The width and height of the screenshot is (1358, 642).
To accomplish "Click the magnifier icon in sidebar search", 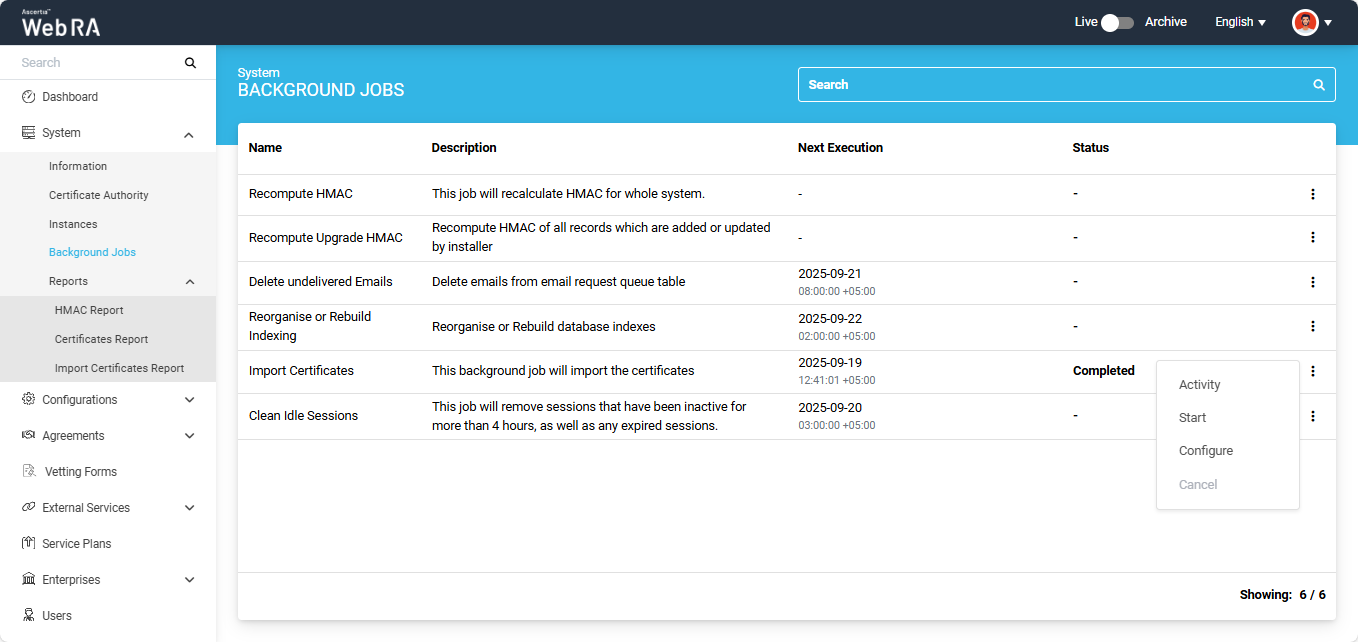I will tap(190, 63).
